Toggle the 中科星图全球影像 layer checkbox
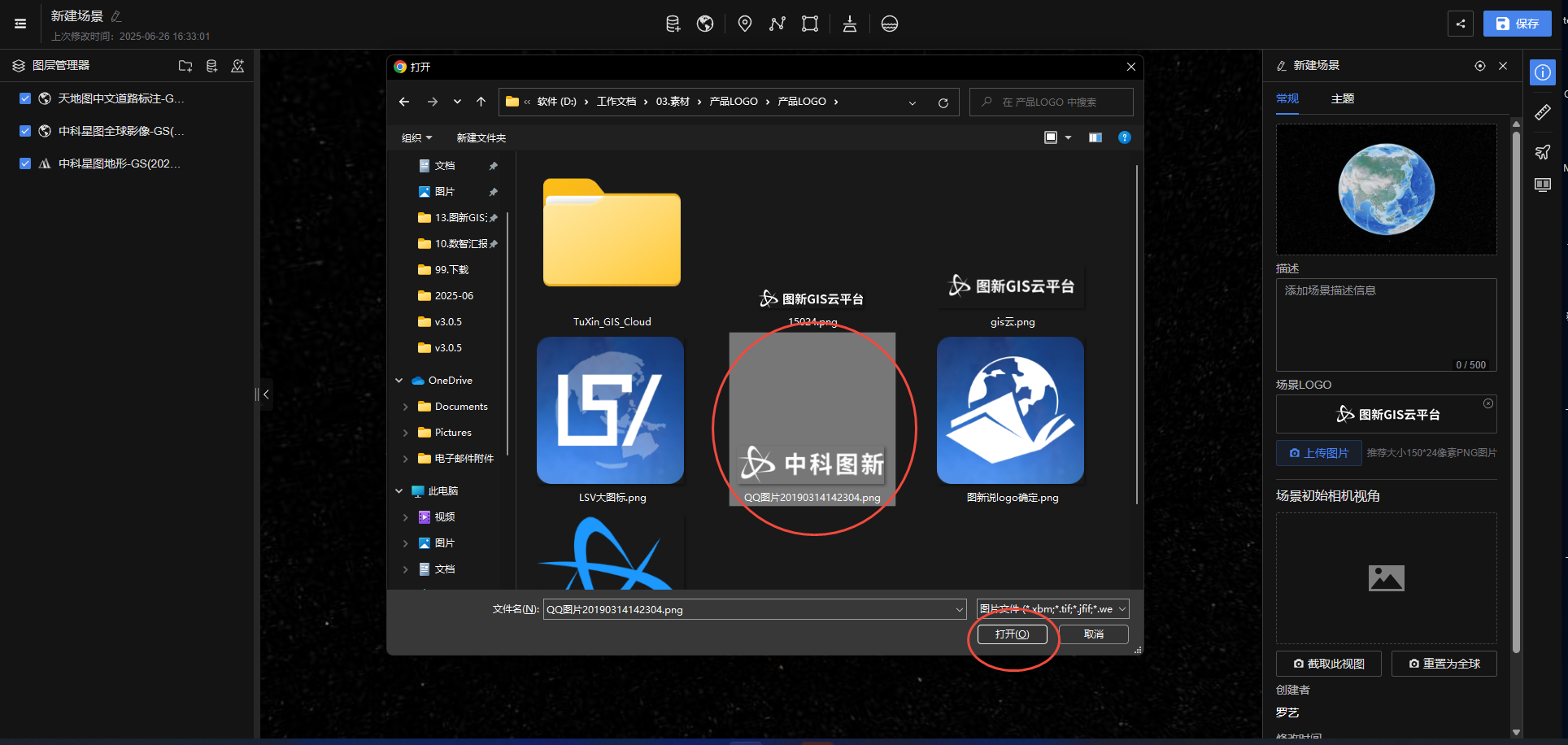The image size is (1568, 745). click(x=25, y=131)
